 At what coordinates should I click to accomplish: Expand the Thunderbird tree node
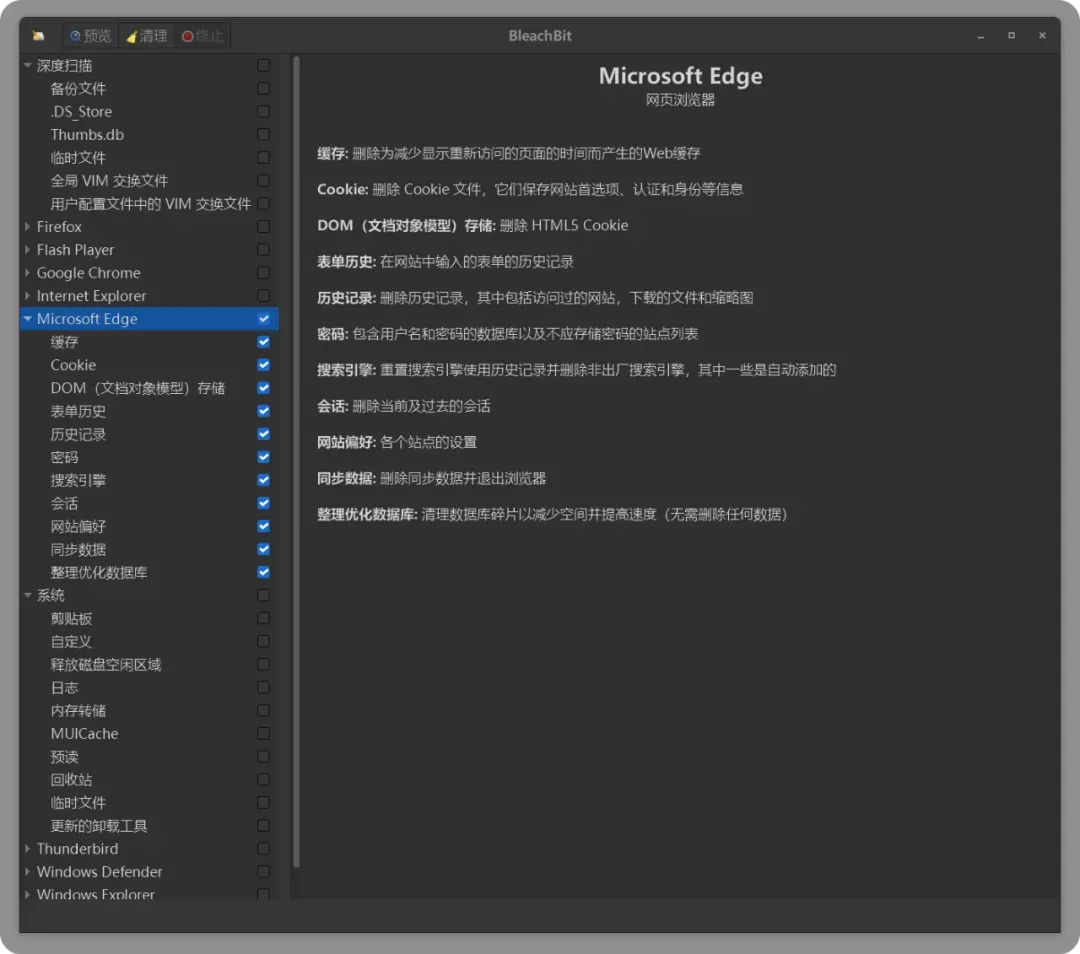pyautogui.click(x=28, y=849)
